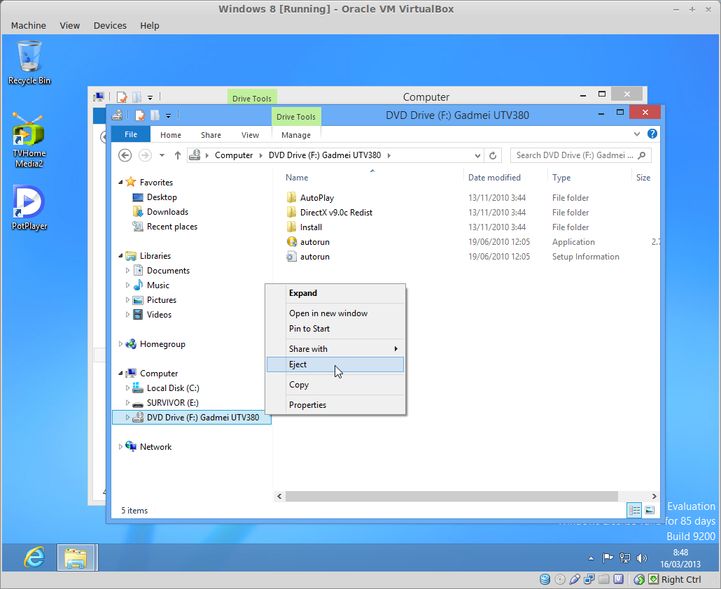Screen dimensions: 721x589
Task: Sort by the Type column header
Action: click(561, 177)
